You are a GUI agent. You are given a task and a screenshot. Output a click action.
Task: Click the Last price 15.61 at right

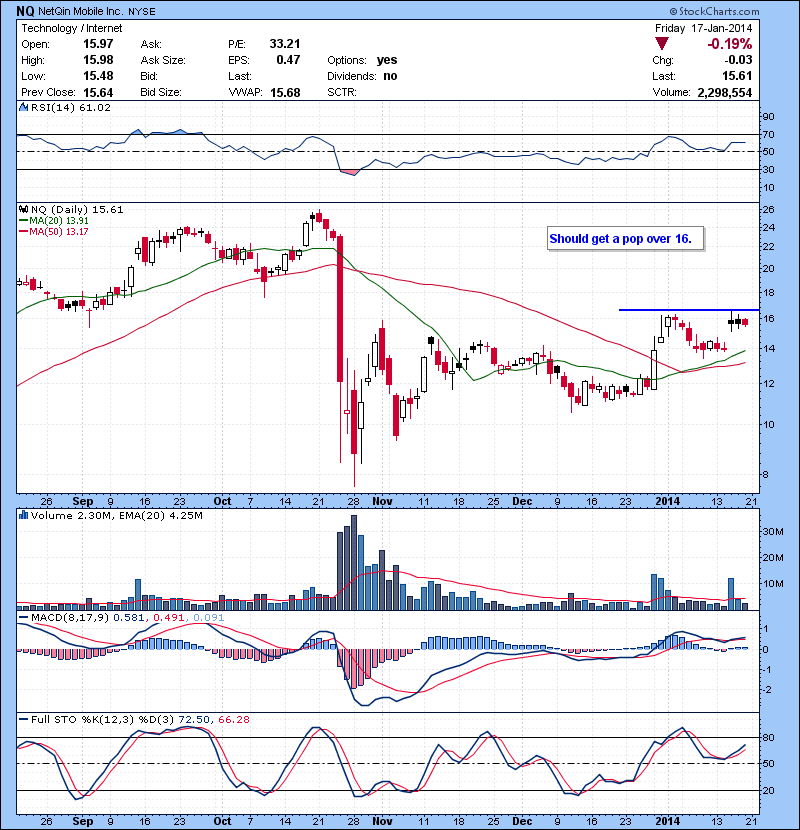click(x=737, y=76)
